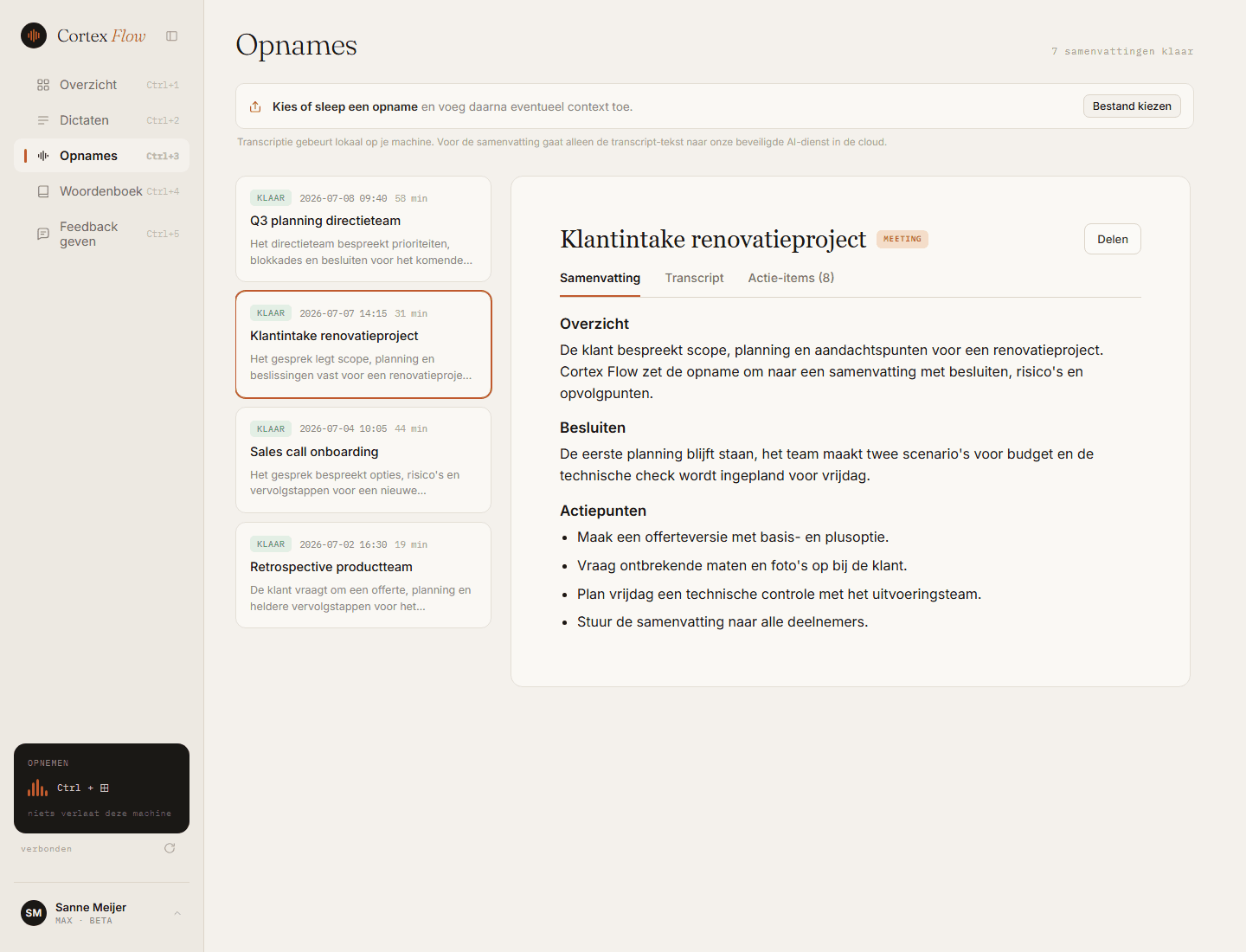Click the Klantintake renovatieproject detail title
Image resolution: width=1246 pixels, height=952 pixels.
click(713, 239)
